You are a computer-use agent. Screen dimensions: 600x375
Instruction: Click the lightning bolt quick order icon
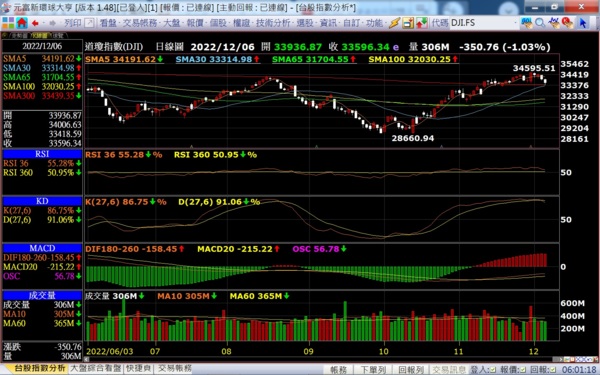pos(394,23)
